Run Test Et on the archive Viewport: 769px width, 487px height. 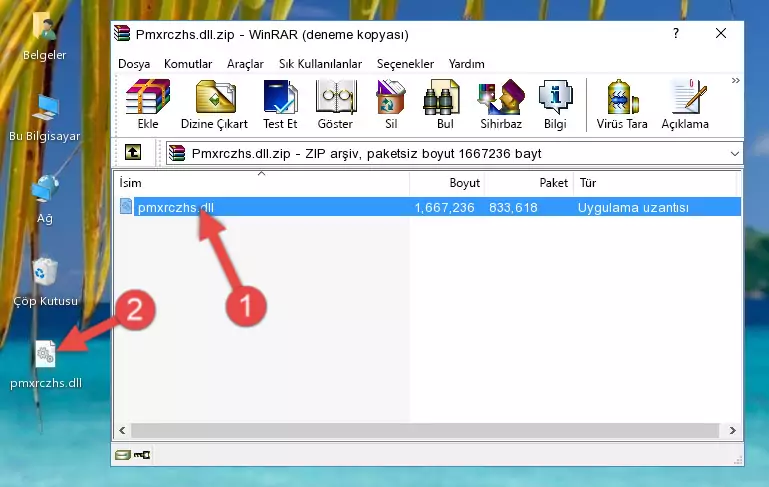tap(280, 104)
